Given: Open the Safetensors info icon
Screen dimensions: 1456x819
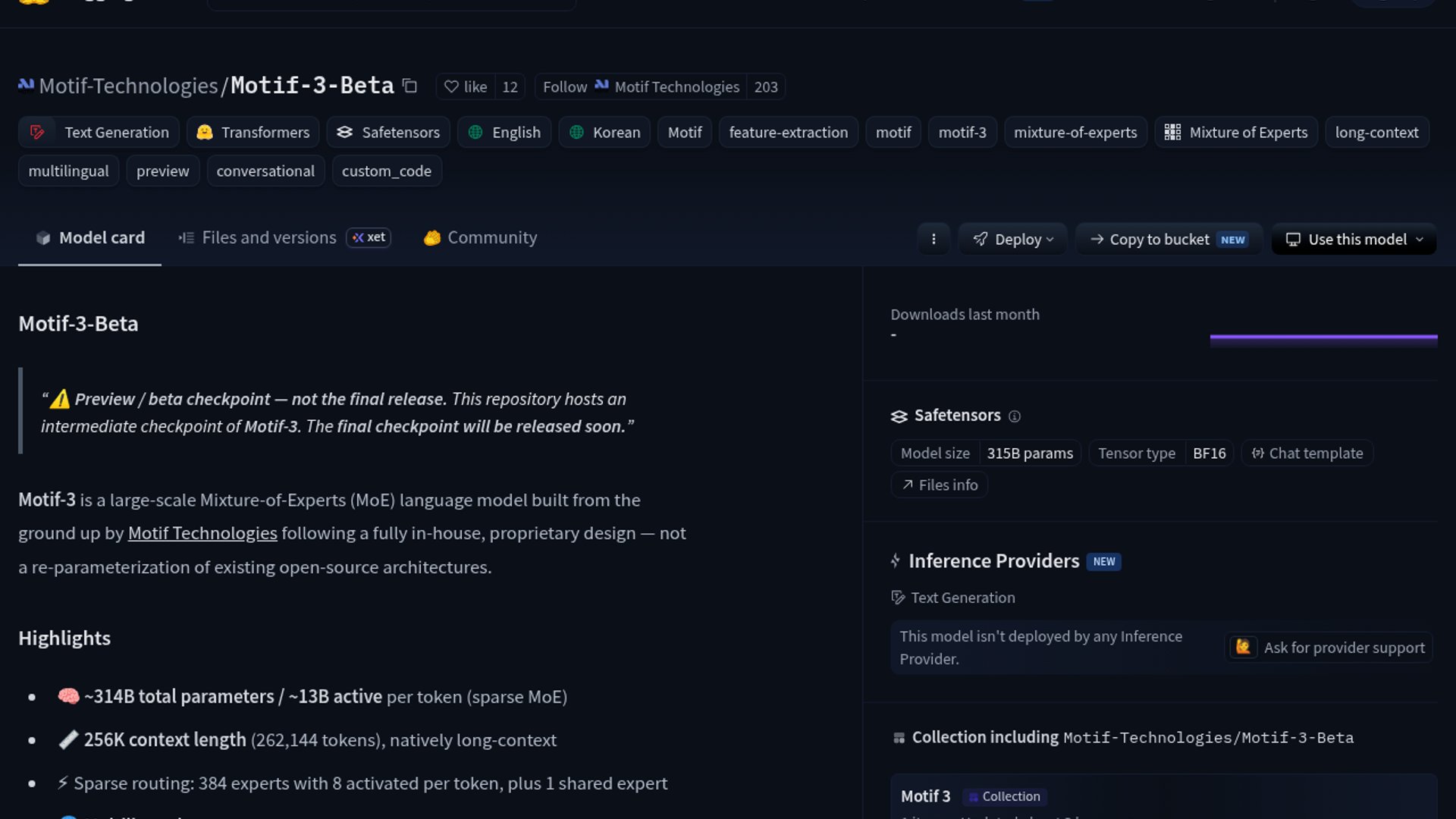Looking at the screenshot, I should point(1015,416).
